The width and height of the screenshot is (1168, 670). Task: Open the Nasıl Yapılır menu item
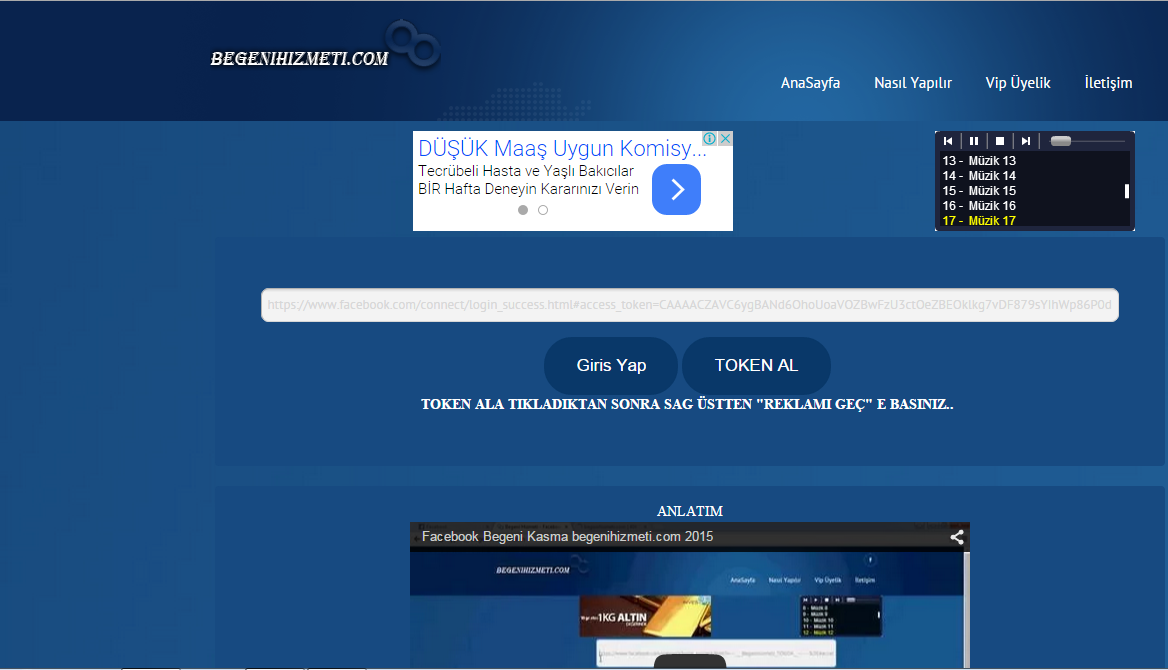pyautogui.click(x=912, y=83)
